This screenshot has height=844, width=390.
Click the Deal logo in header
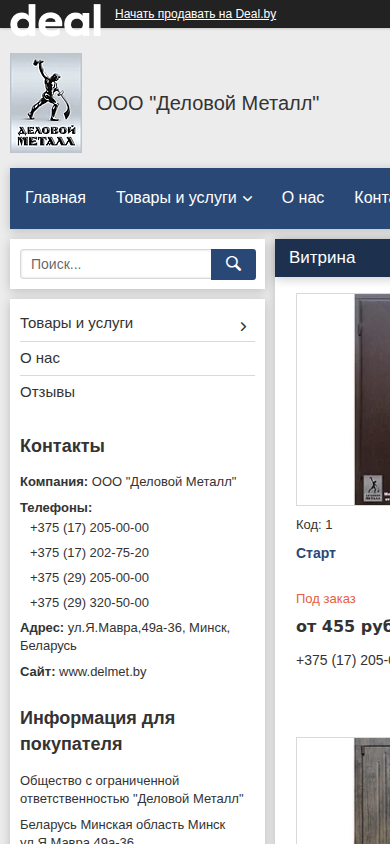[x=55, y=19]
